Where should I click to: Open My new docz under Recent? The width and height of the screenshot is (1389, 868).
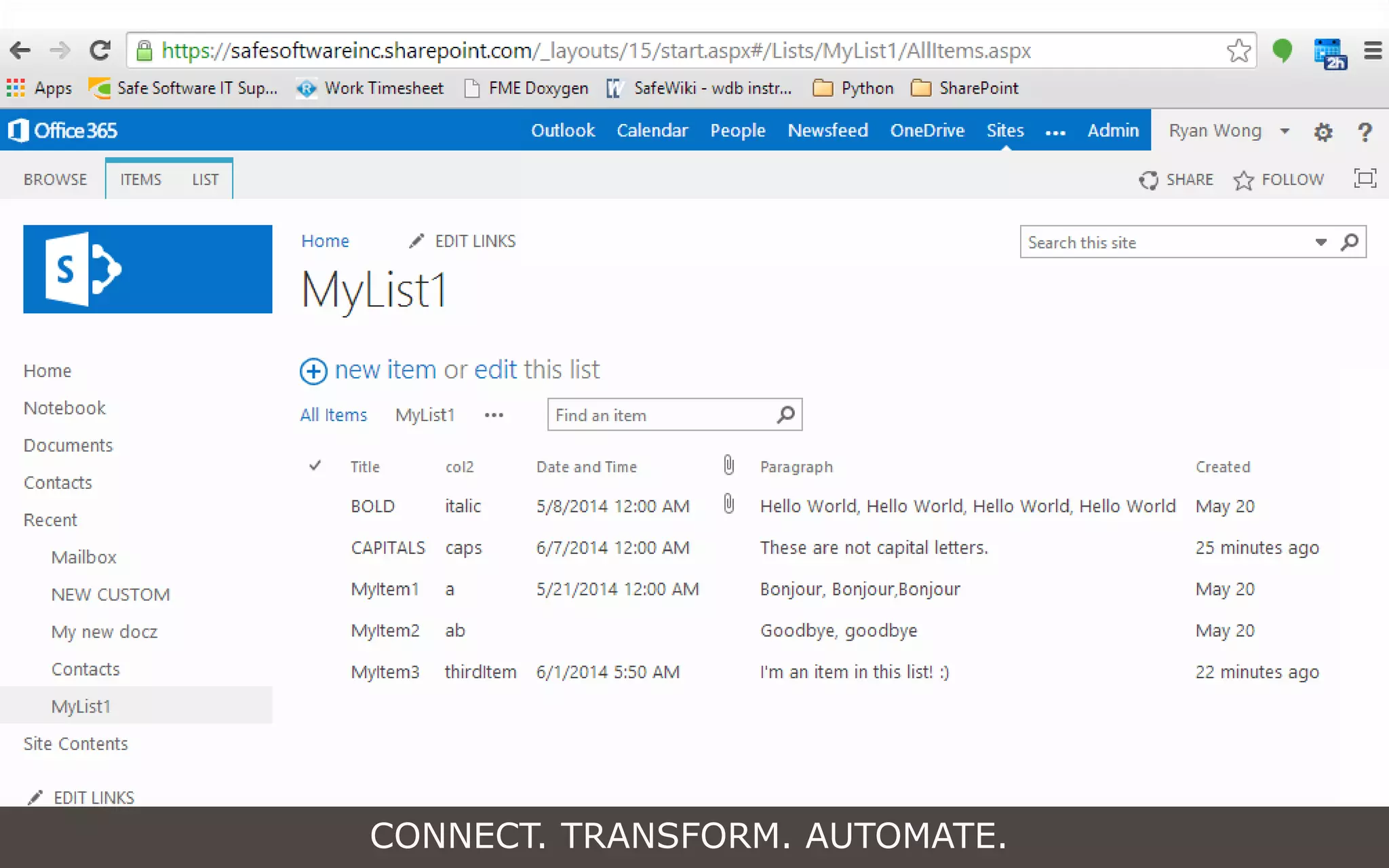click(x=104, y=632)
